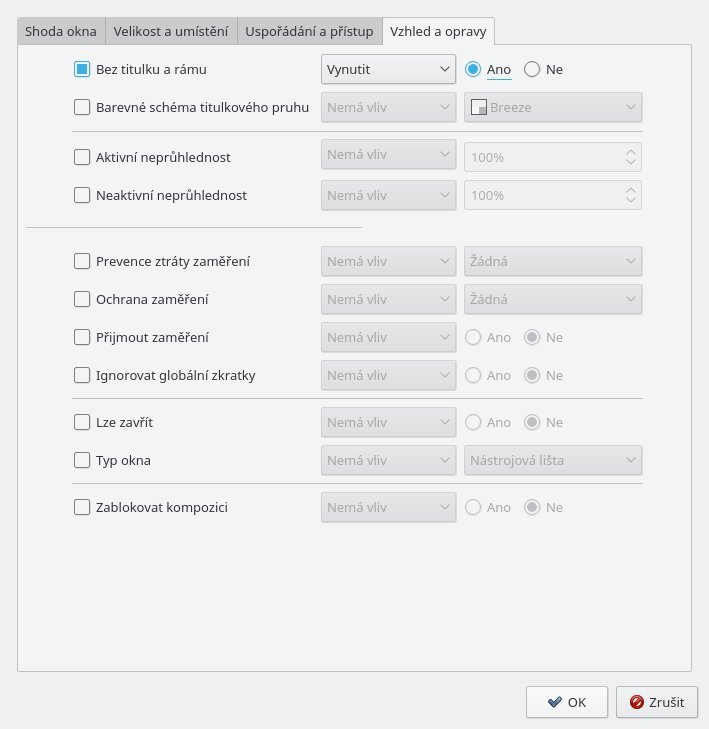Click the Breeze color scheme icon
Screen dimensions: 709x729
[478, 107]
